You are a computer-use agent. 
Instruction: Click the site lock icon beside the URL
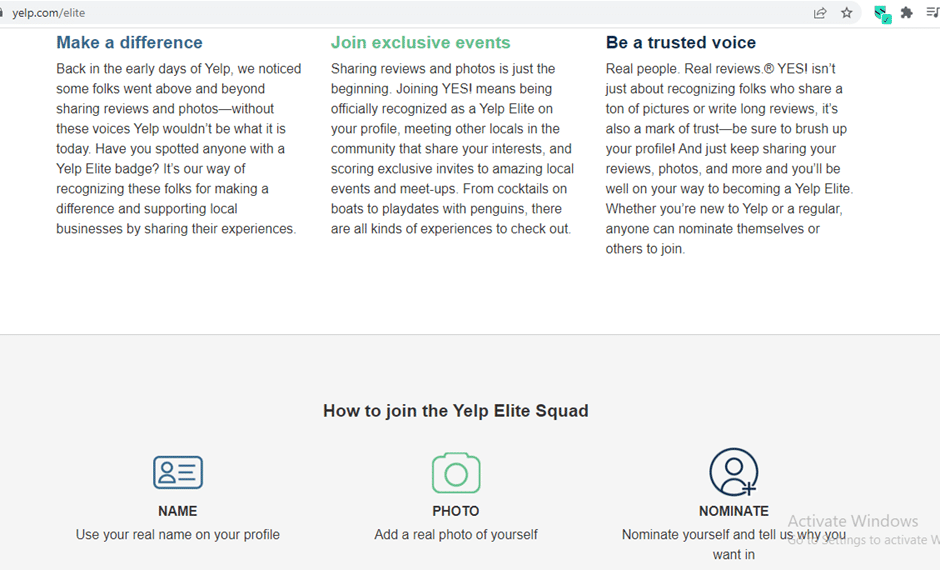2,13
